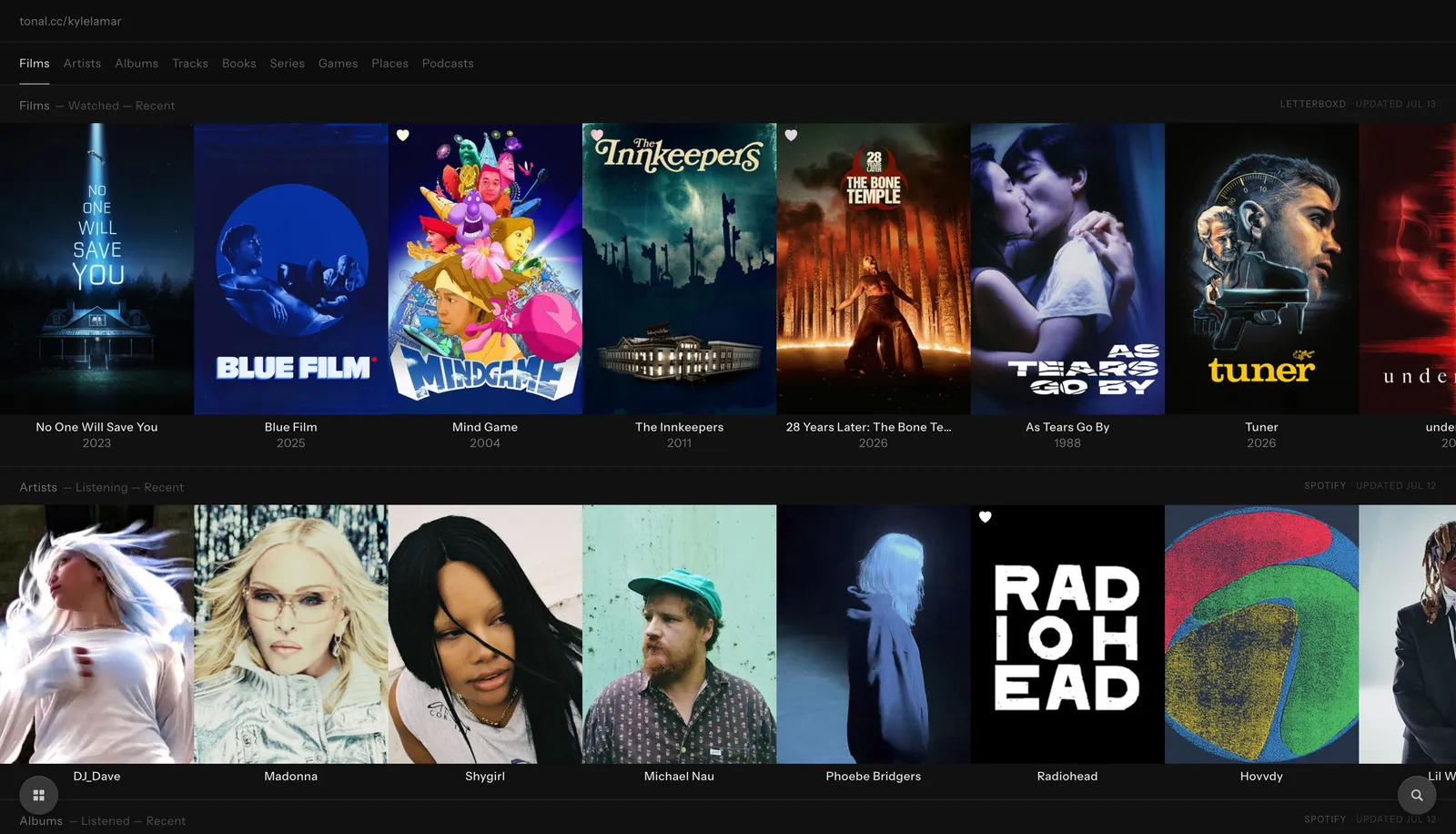Switch to the Artists tab
Viewport: 1456px width, 834px height.
(82, 64)
